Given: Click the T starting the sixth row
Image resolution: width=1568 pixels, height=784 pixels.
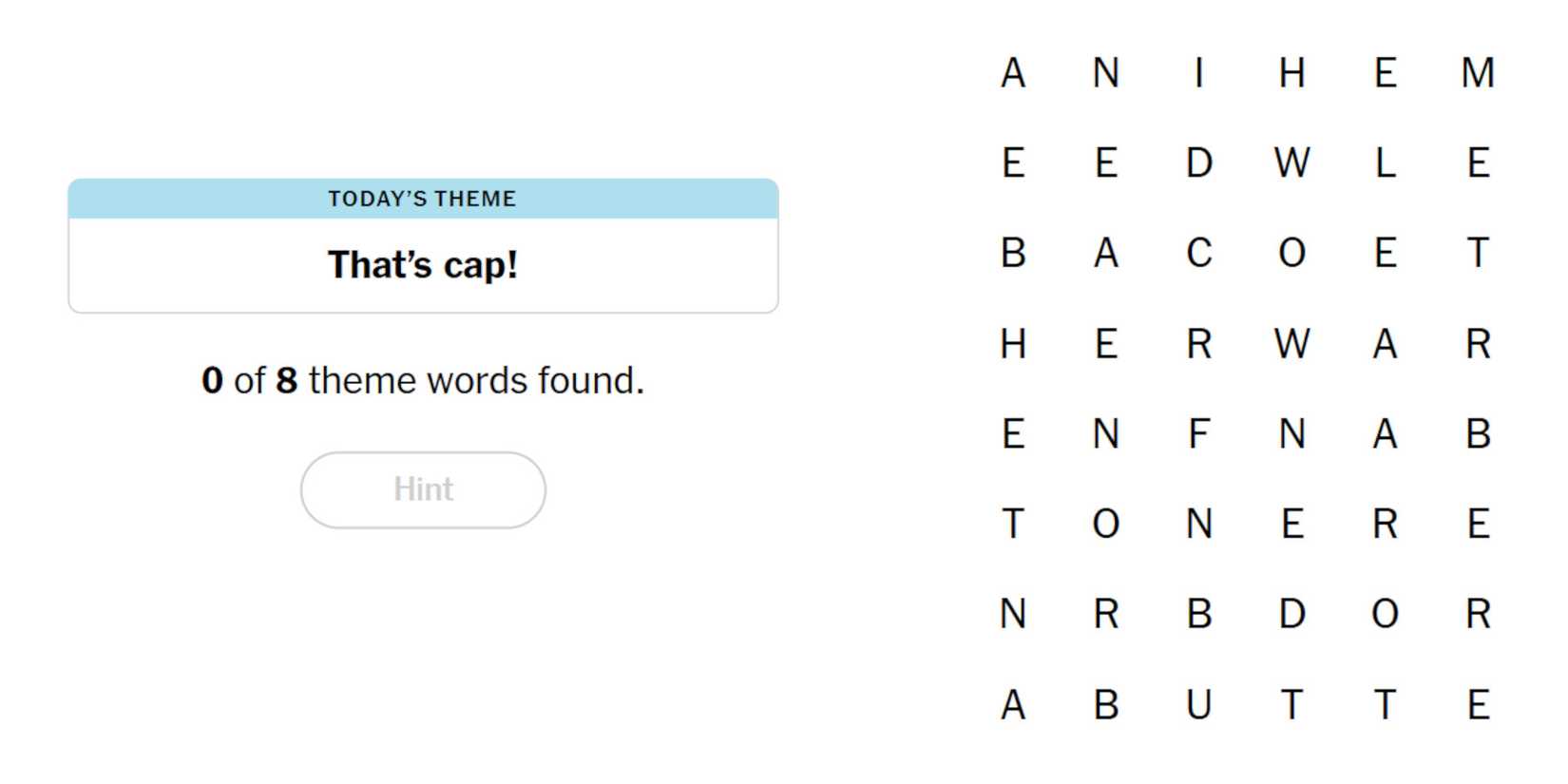Looking at the screenshot, I should [x=1013, y=525].
